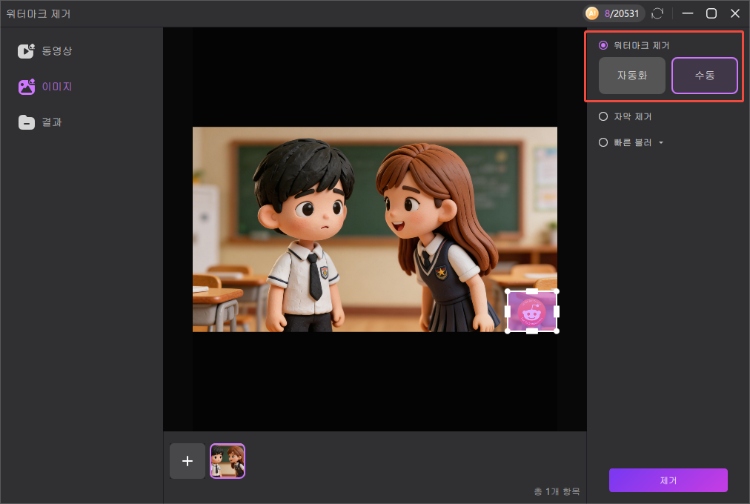750x504 pixels.
Task: Click the plus icon to add image
Action: (187, 461)
